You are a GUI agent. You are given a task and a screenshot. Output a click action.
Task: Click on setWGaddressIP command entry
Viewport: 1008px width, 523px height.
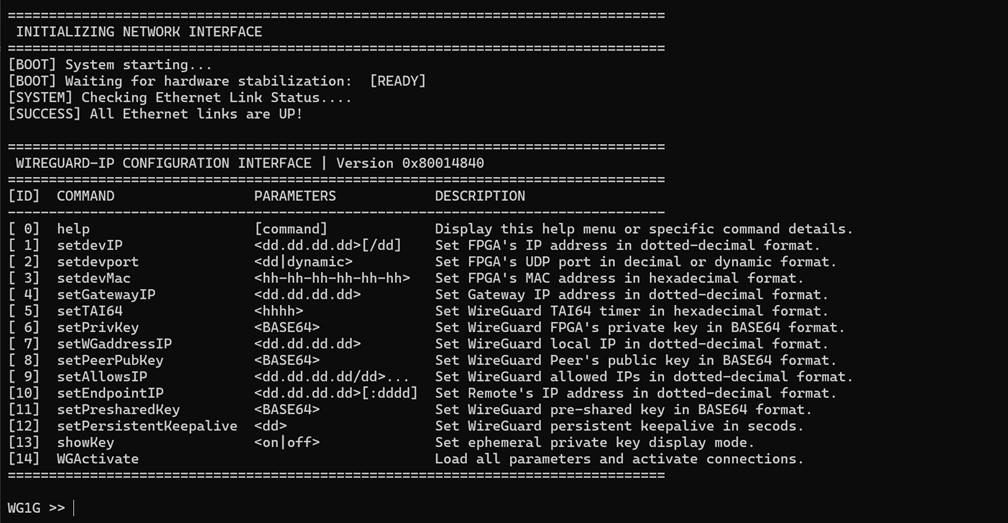coord(114,344)
